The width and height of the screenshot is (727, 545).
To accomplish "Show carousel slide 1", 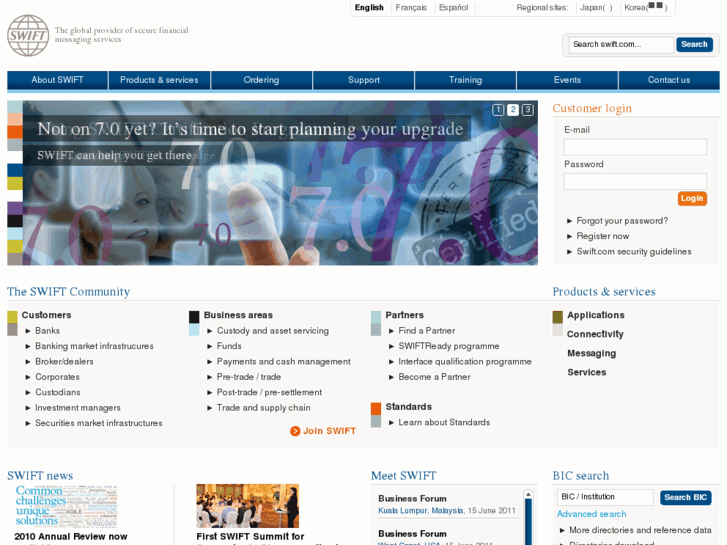I will pos(498,110).
